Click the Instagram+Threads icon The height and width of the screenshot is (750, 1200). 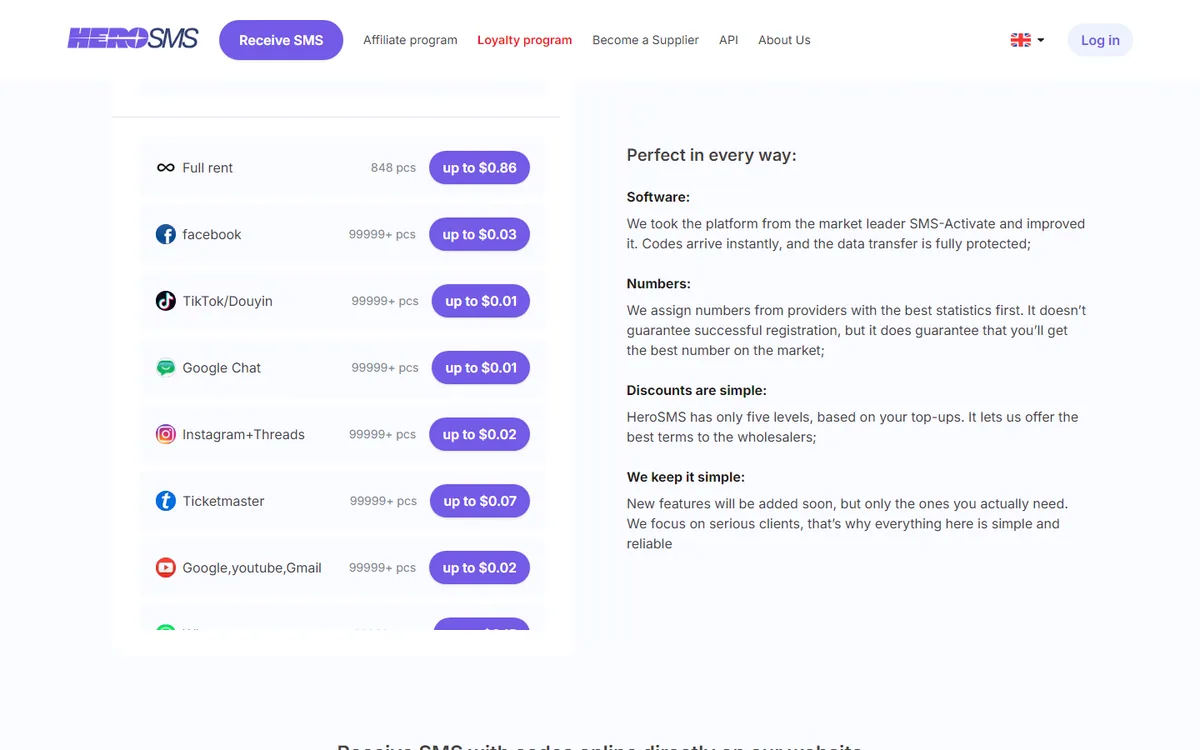pos(166,434)
